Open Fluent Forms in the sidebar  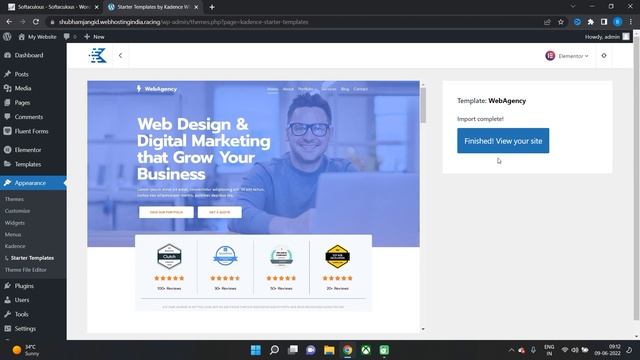pos(31,131)
